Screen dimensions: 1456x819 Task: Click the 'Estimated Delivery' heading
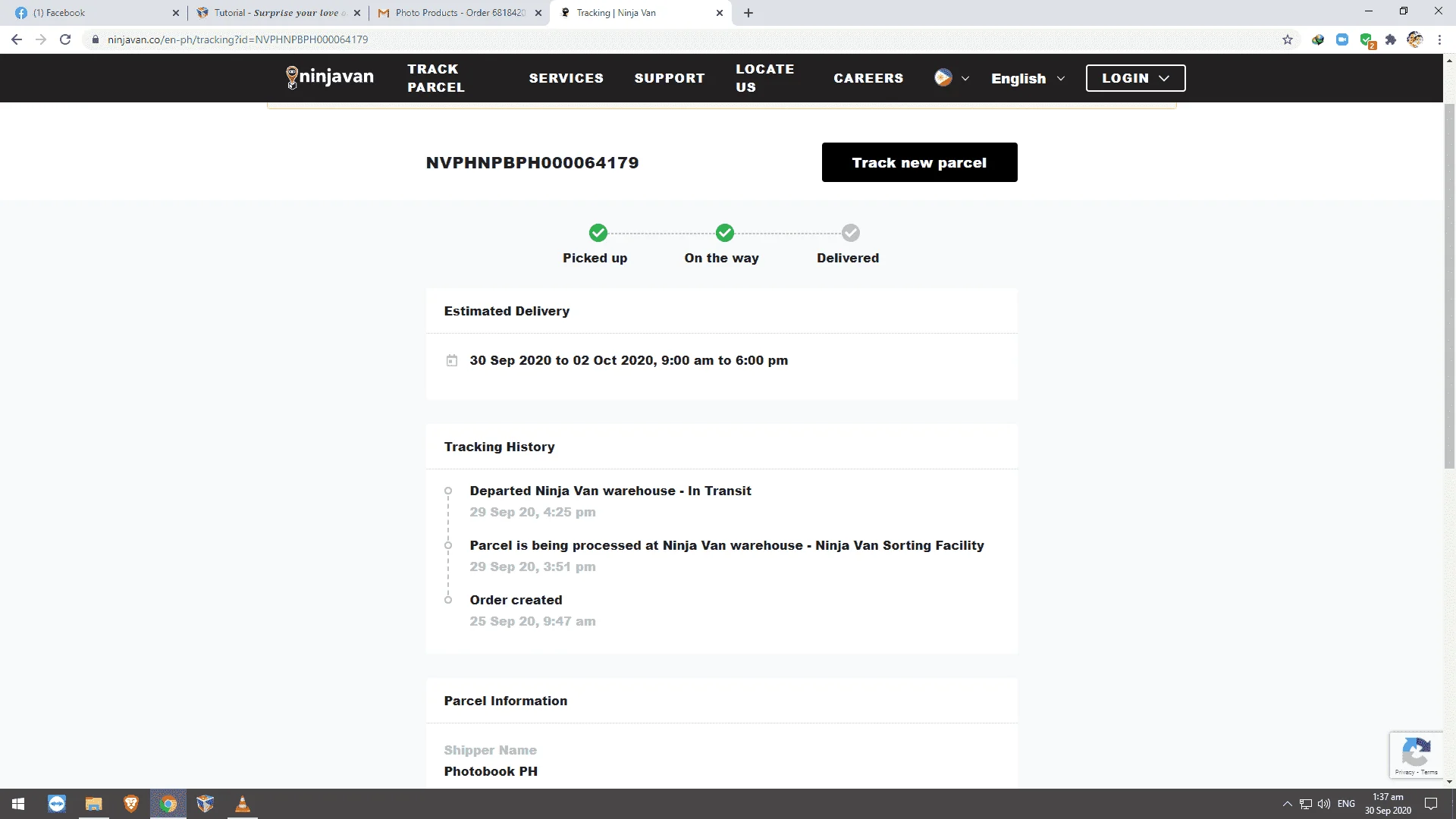507,312
